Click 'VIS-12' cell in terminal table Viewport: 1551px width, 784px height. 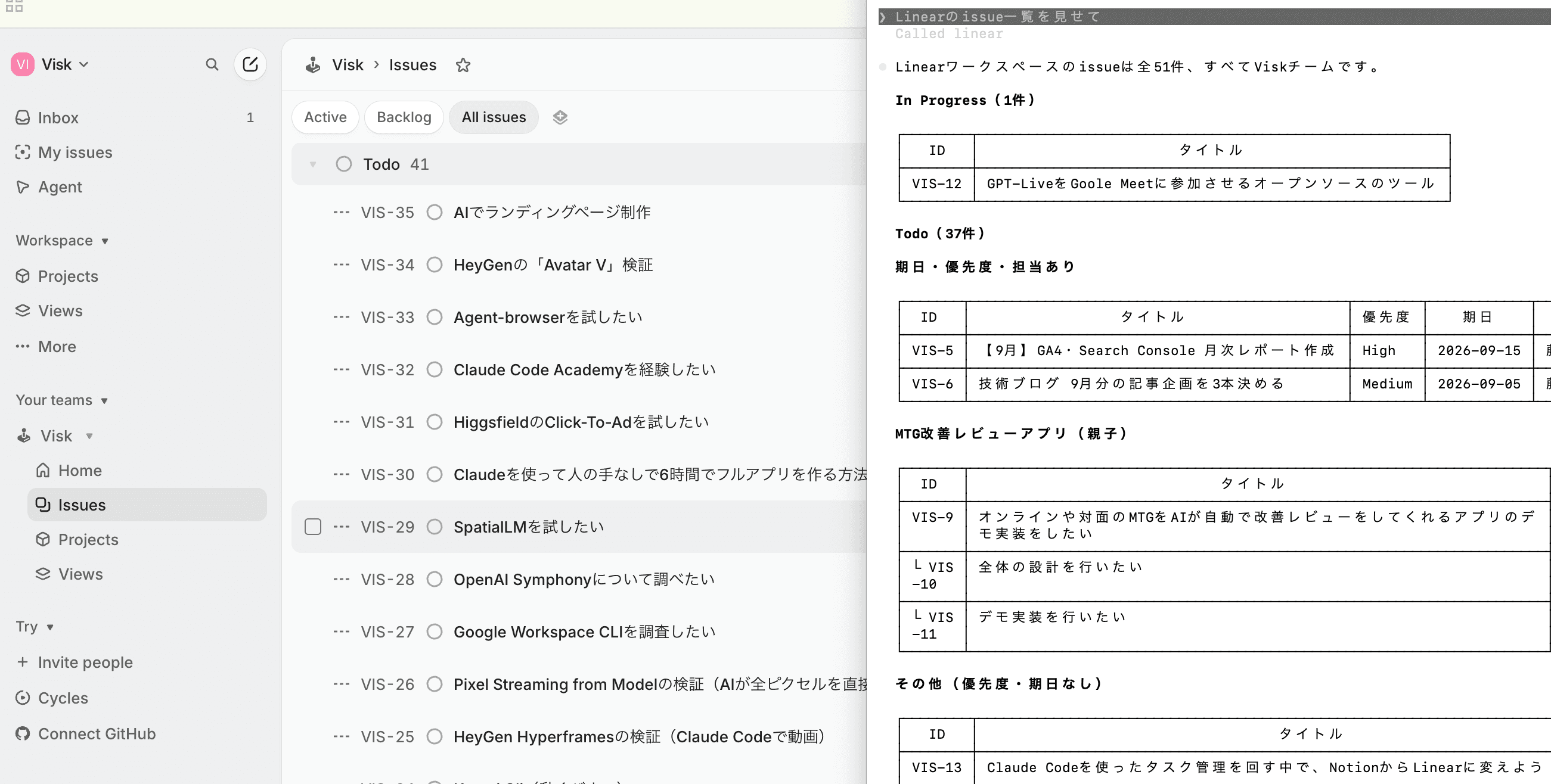(936, 183)
